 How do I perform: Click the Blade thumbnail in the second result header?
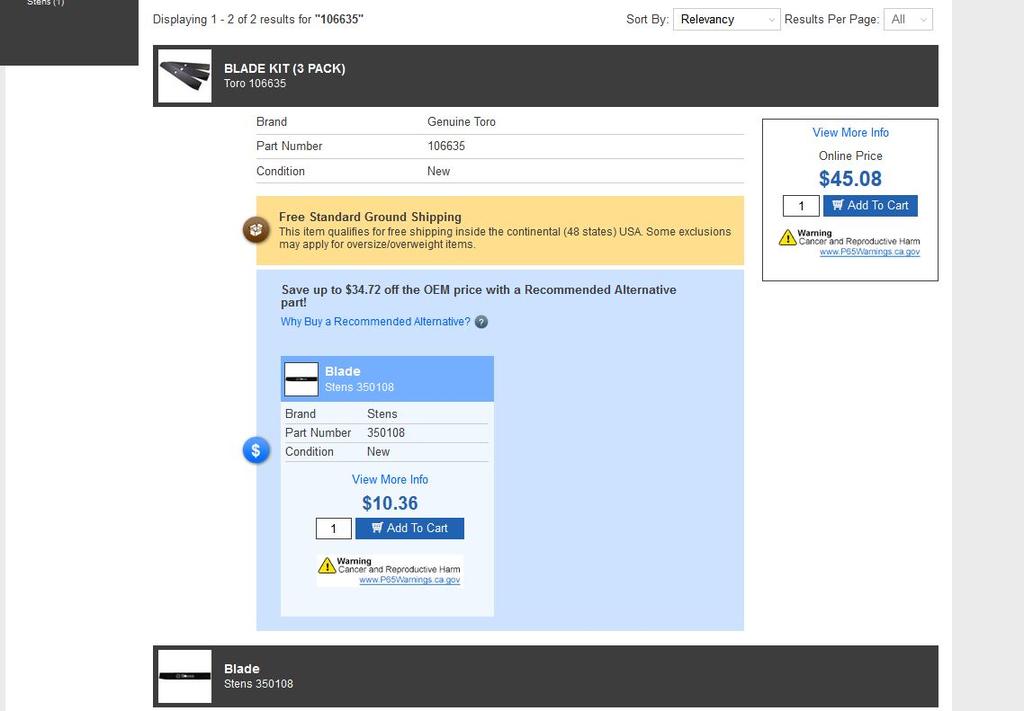185,676
